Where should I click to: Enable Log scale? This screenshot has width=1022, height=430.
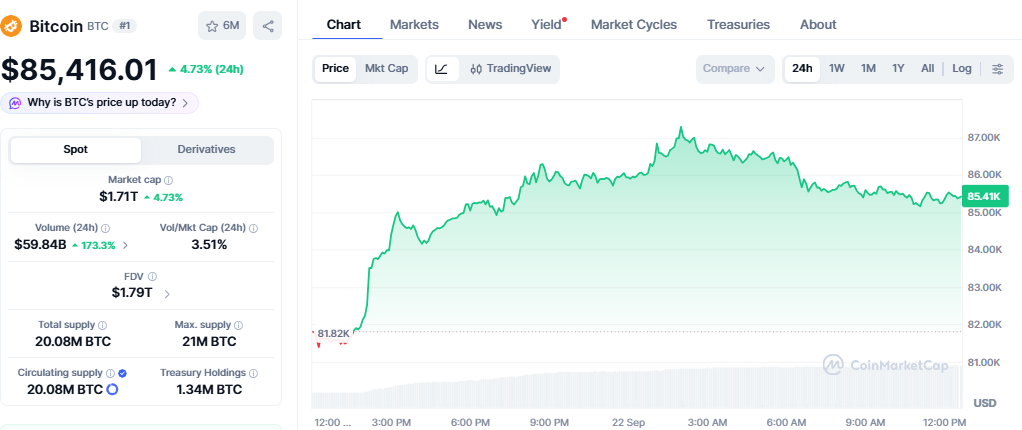click(x=961, y=69)
